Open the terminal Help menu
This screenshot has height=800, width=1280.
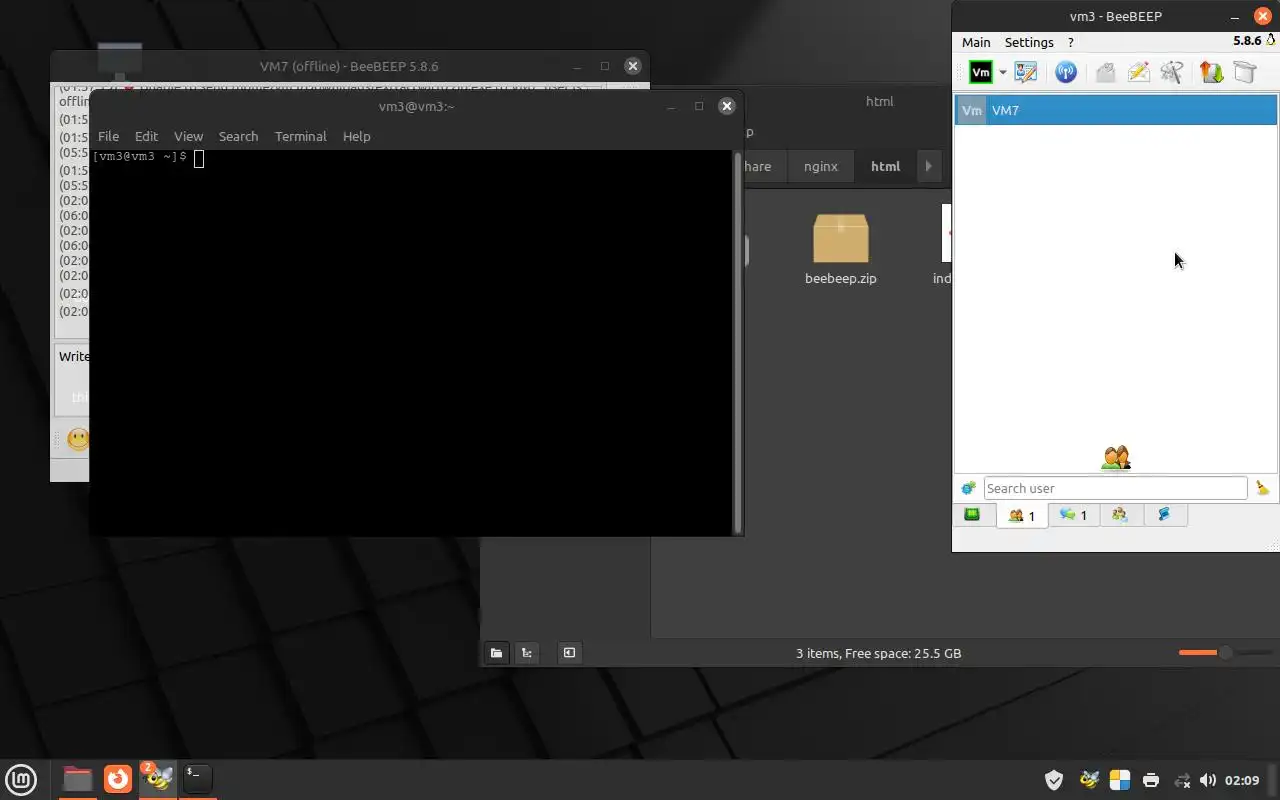click(356, 136)
